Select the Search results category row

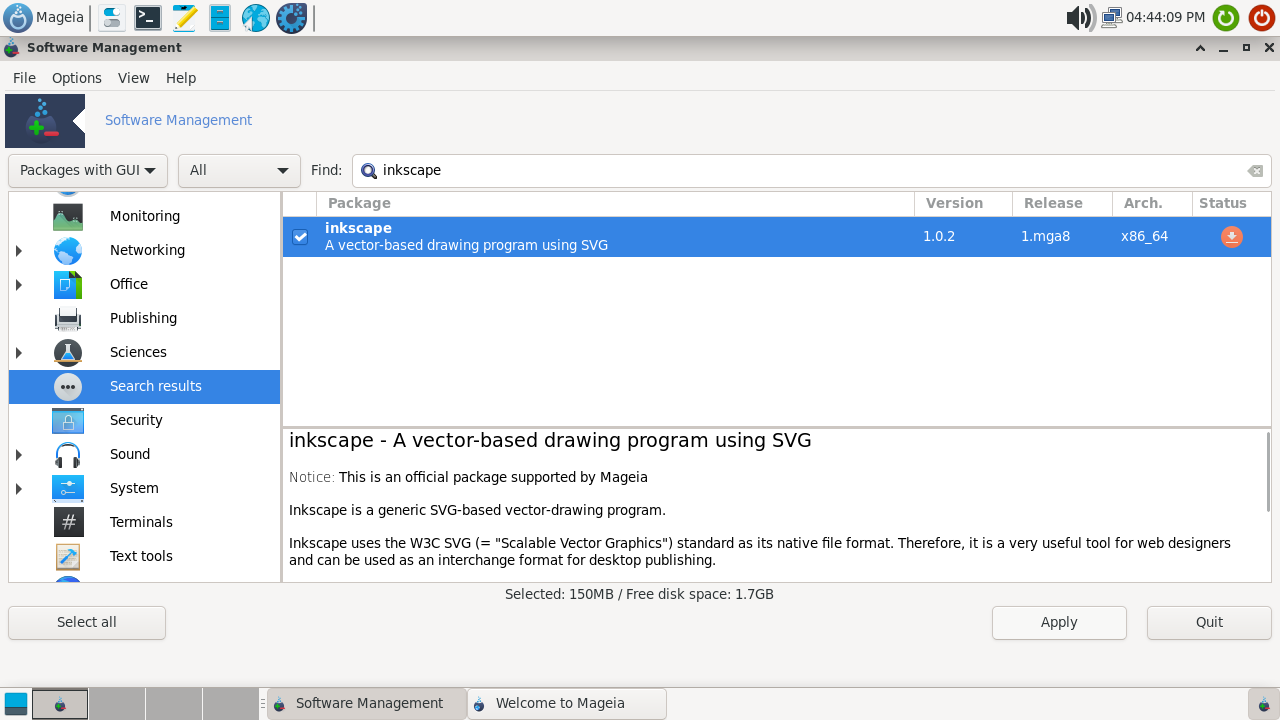[x=144, y=386]
